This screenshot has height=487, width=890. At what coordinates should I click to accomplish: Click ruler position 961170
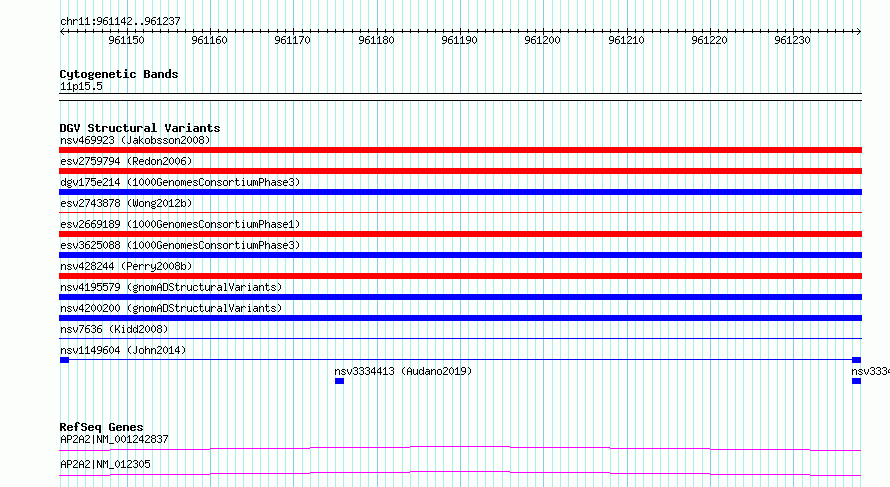tap(292, 40)
